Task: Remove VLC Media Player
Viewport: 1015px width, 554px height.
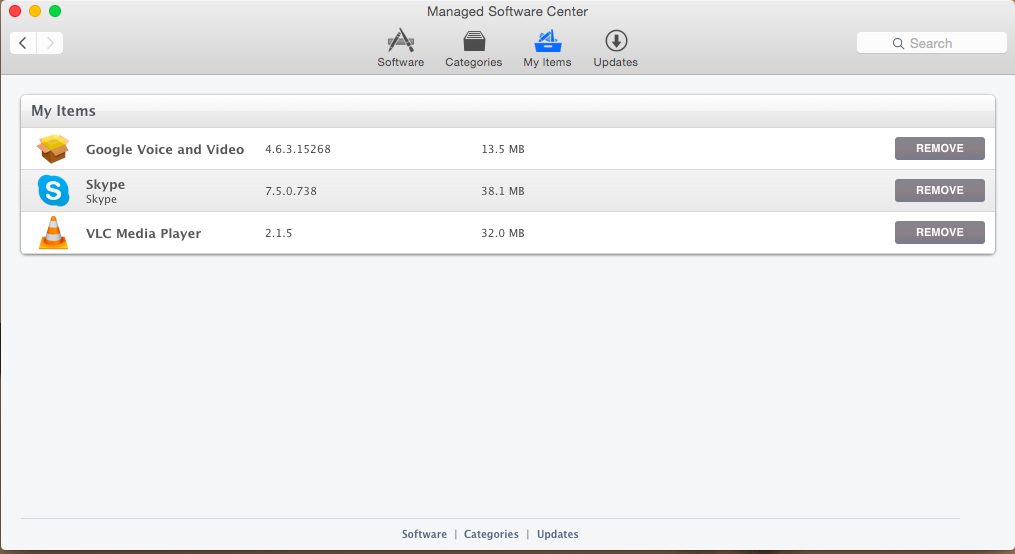Action: [939, 232]
